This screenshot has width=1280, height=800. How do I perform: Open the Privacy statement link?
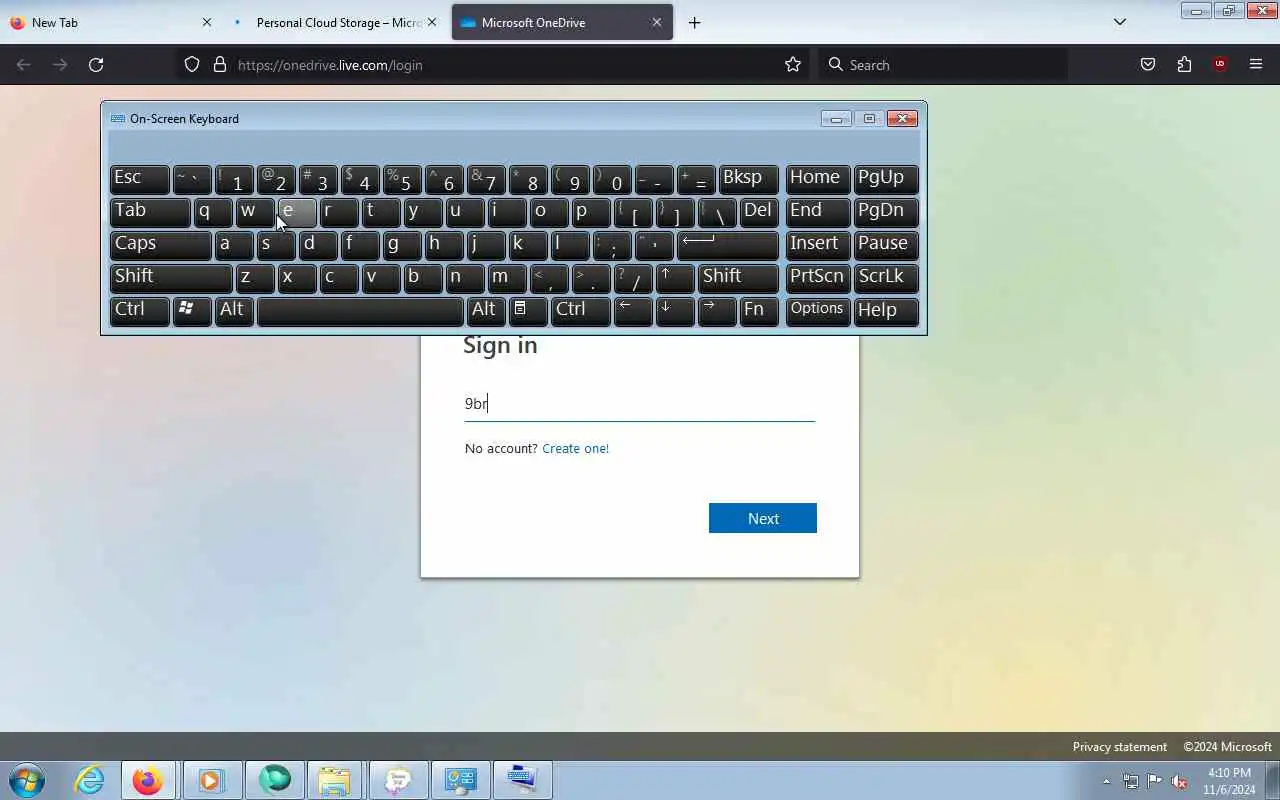point(1119,747)
